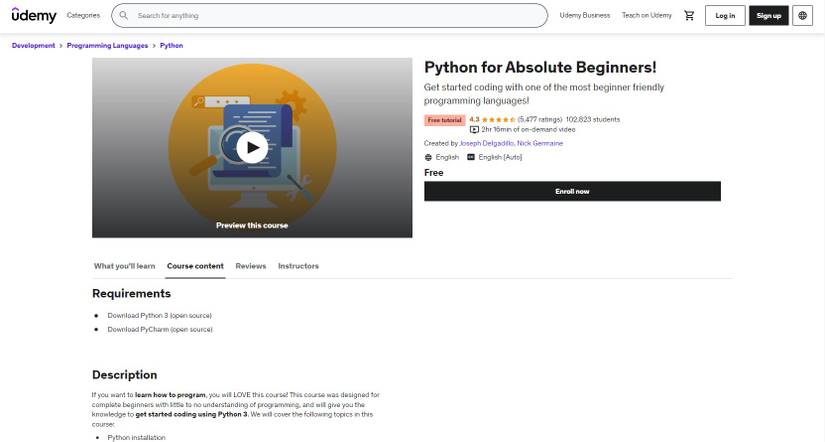This screenshot has width=825, height=442.
Task: Click the on-demand video icon
Action: (x=474, y=129)
